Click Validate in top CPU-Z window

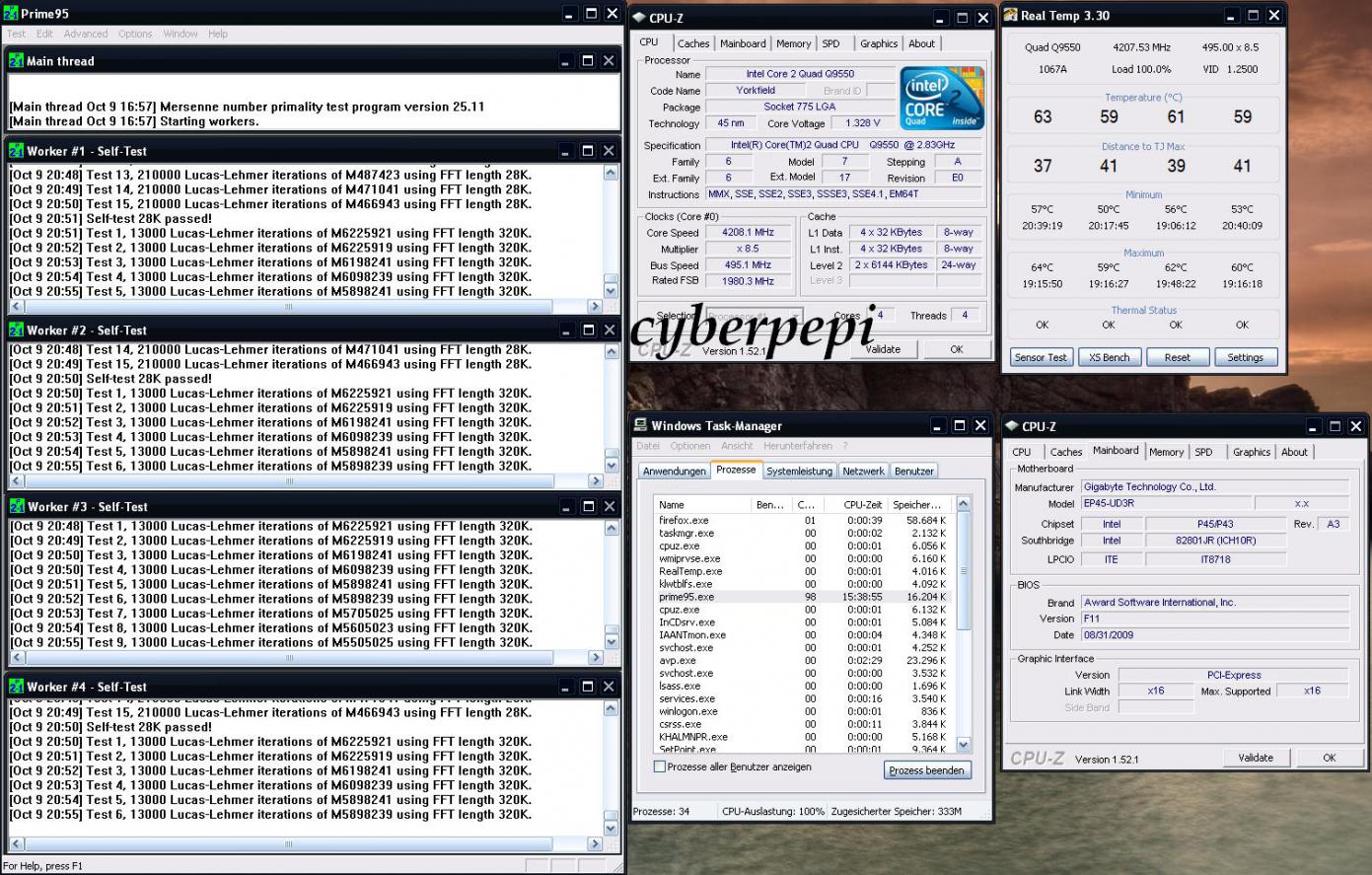pyautogui.click(x=883, y=349)
